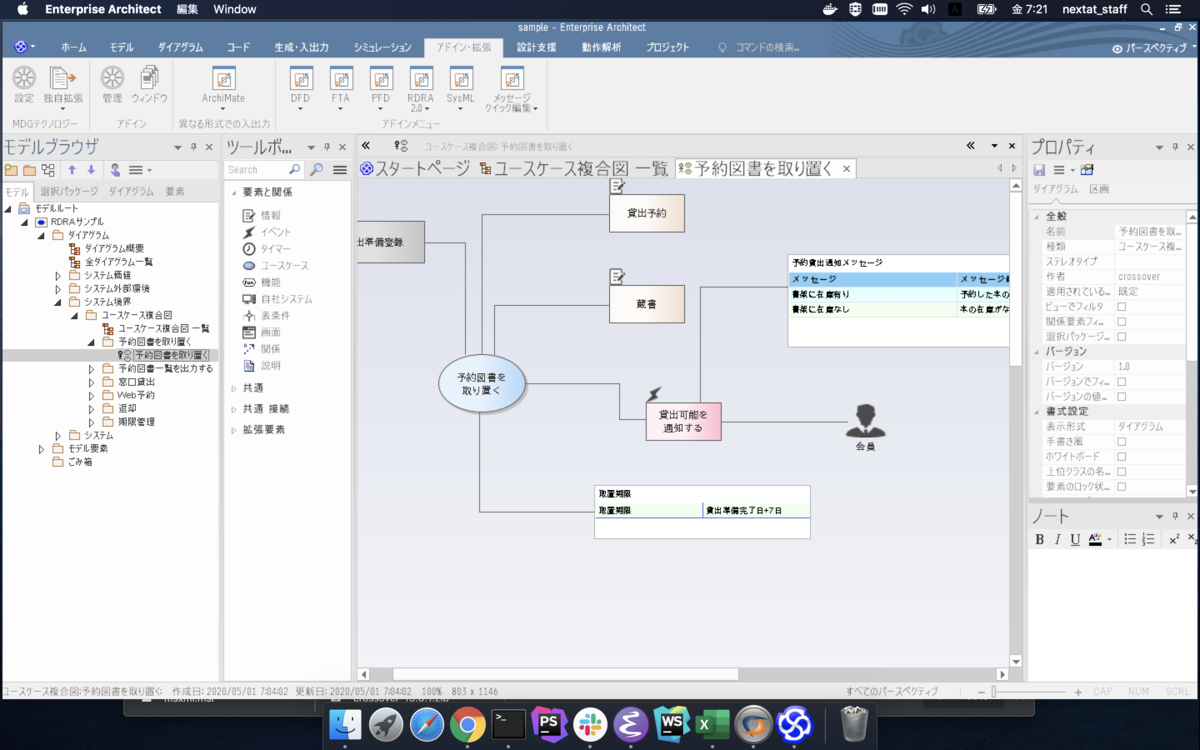The width and height of the screenshot is (1200, 750).
Task: Open the ユースケース複合図 一覧 tab
Action: click(574, 169)
